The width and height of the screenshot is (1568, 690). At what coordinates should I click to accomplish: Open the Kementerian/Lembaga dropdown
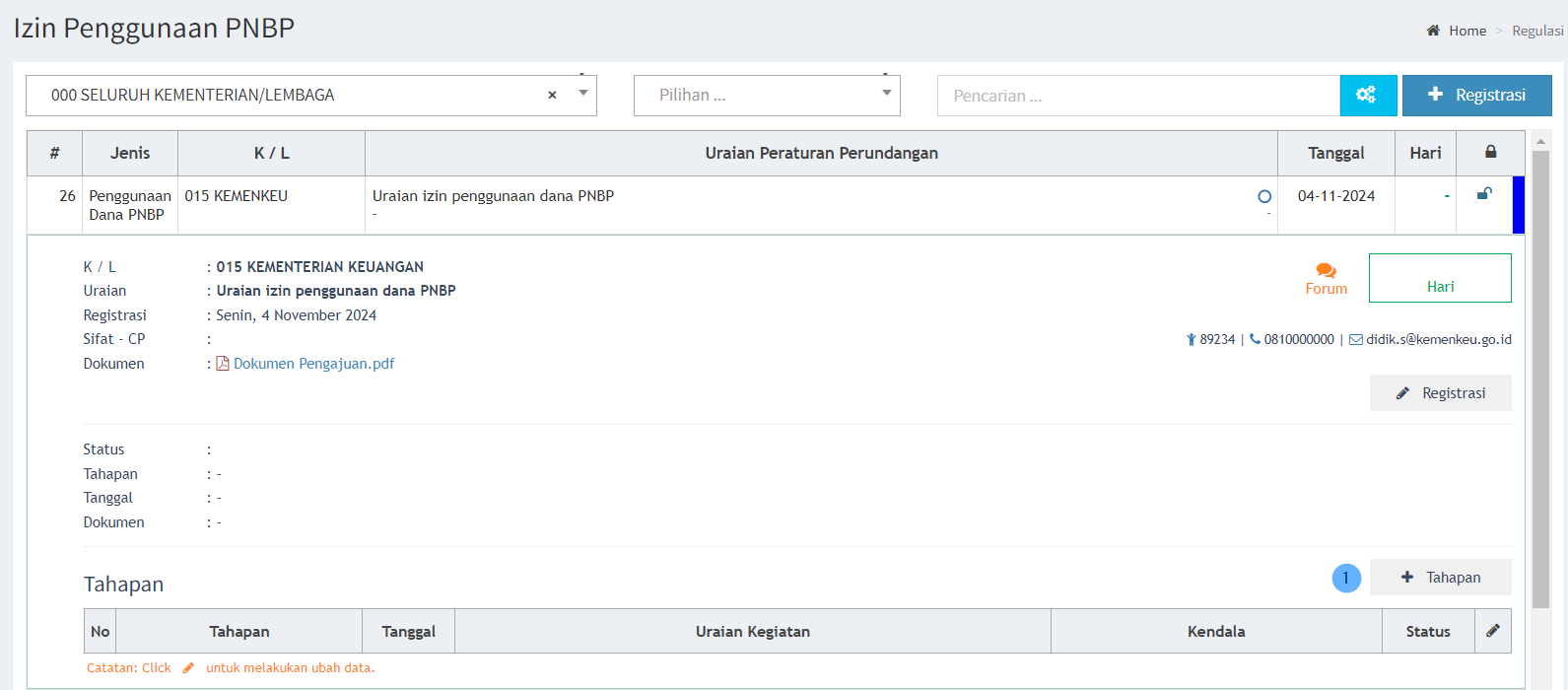click(583, 95)
